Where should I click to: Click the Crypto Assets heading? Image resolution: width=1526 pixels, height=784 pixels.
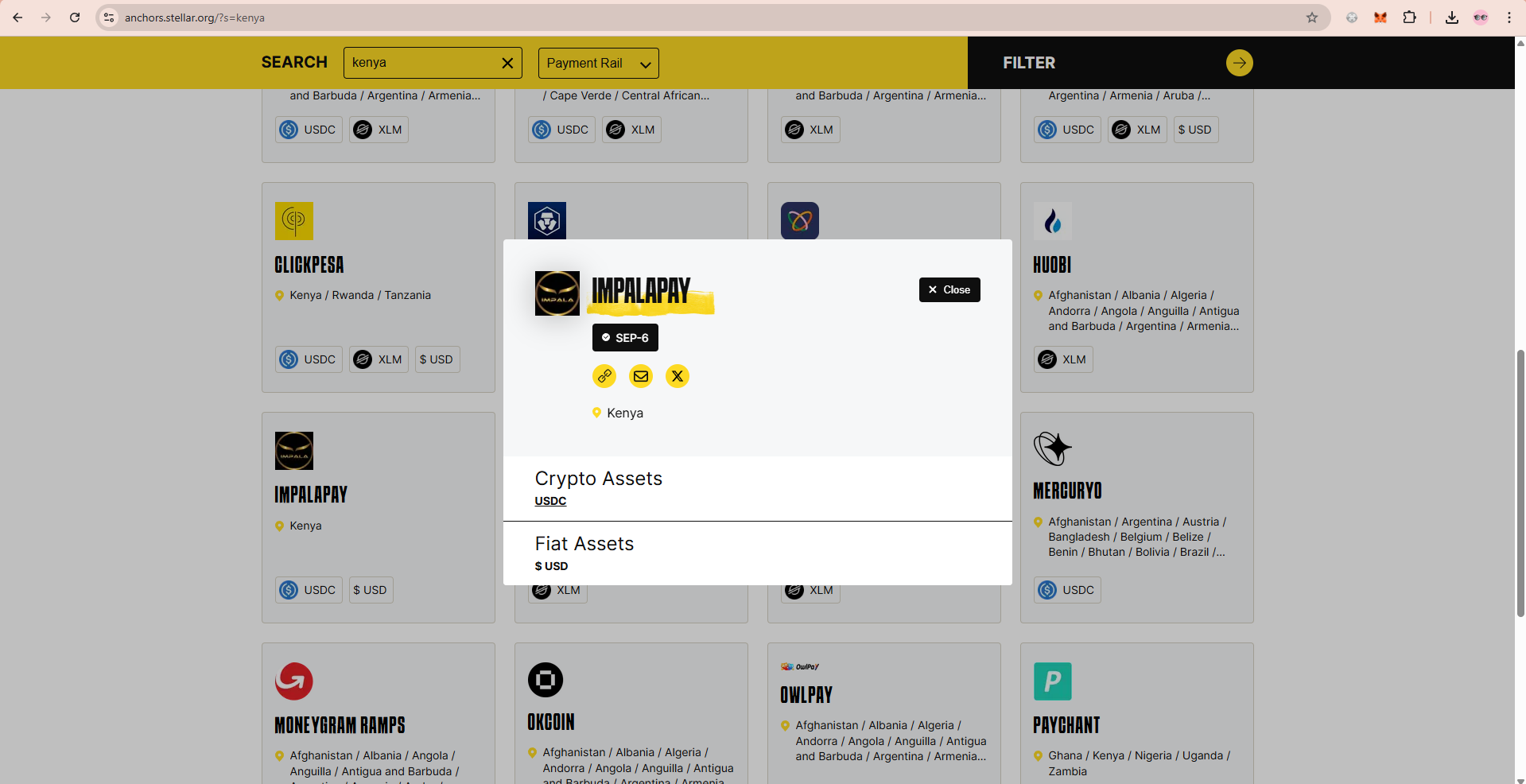pos(599,479)
